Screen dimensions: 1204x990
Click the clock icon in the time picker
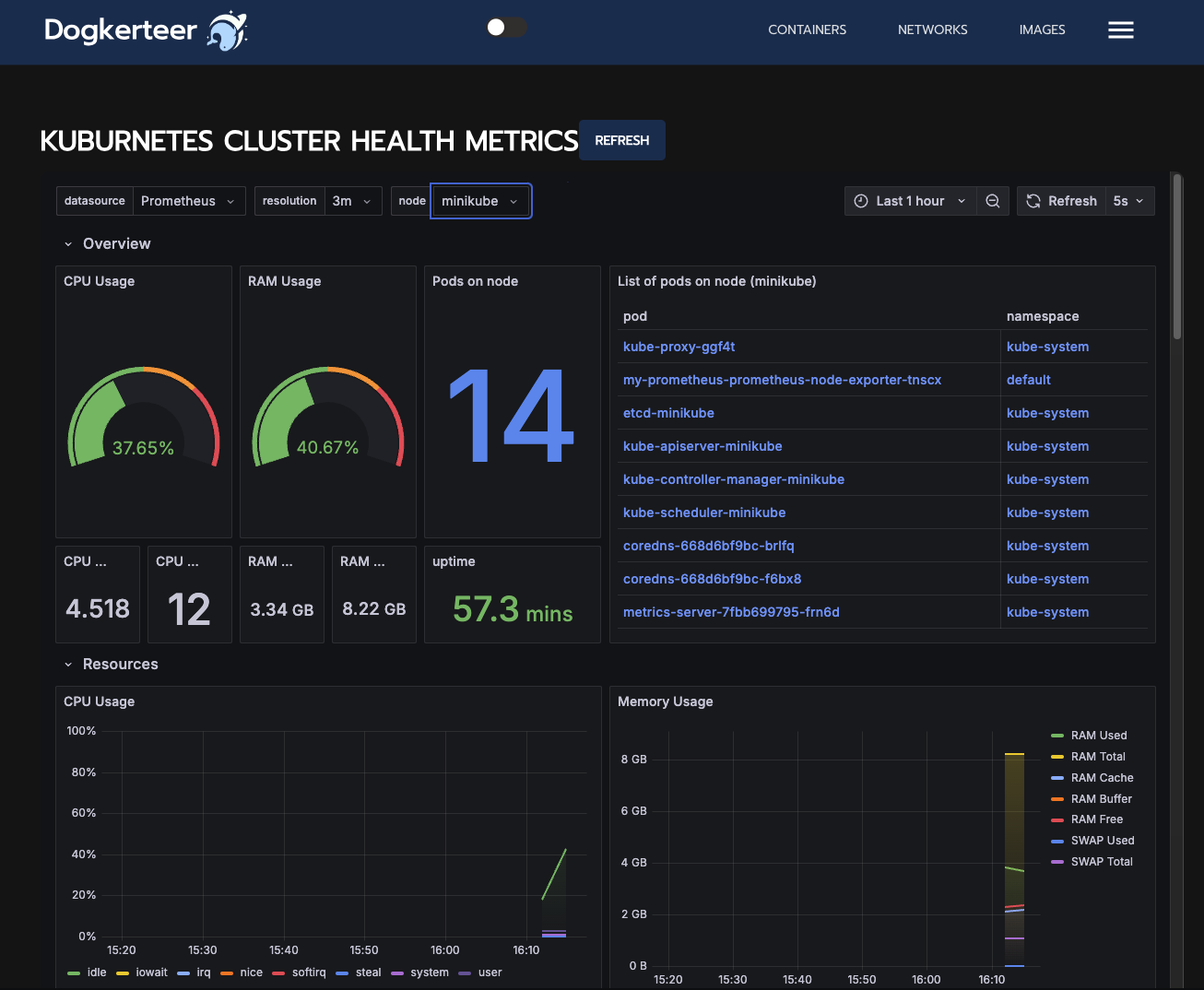pos(861,200)
